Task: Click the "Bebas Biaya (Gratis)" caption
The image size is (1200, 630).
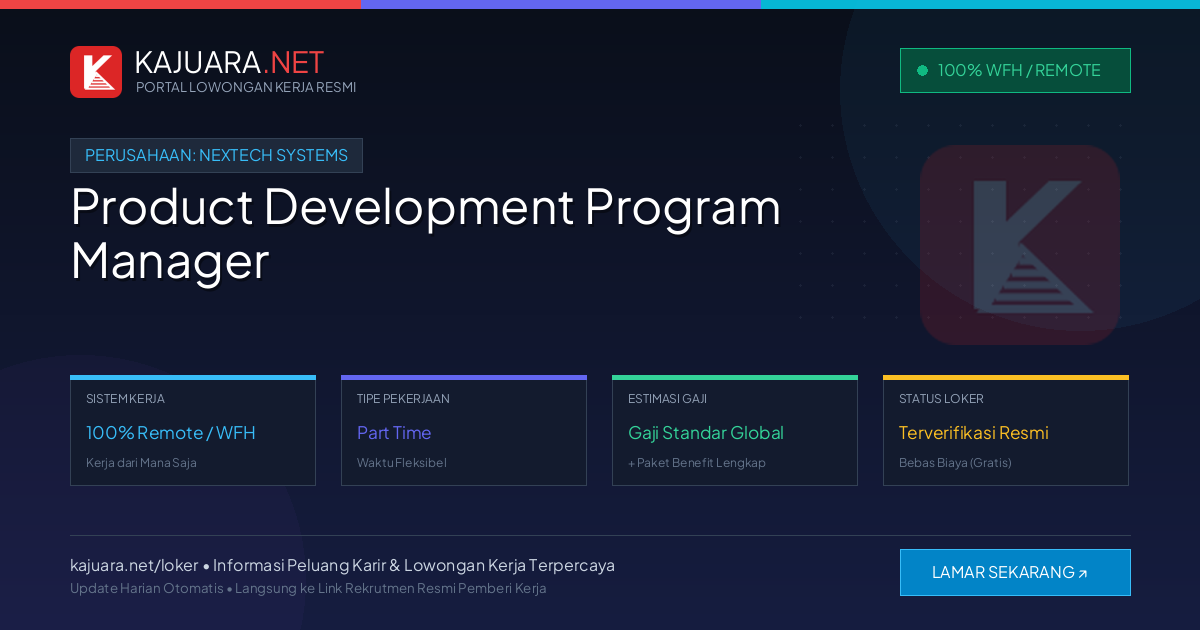Action: point(955,463)
